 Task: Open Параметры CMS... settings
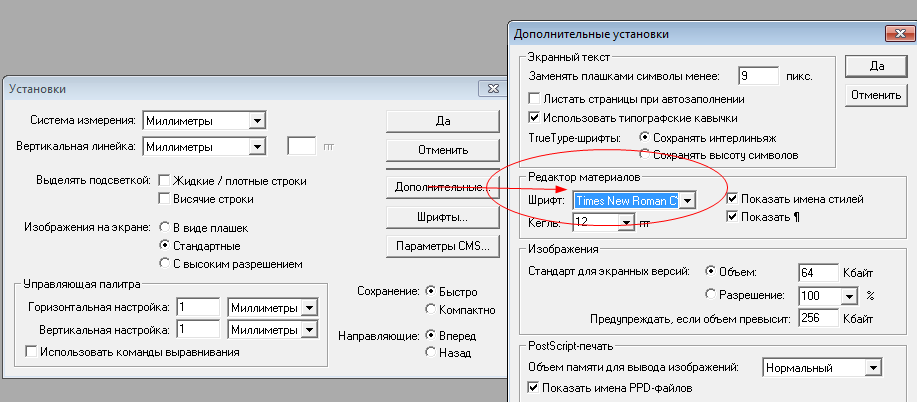point(443,246)
